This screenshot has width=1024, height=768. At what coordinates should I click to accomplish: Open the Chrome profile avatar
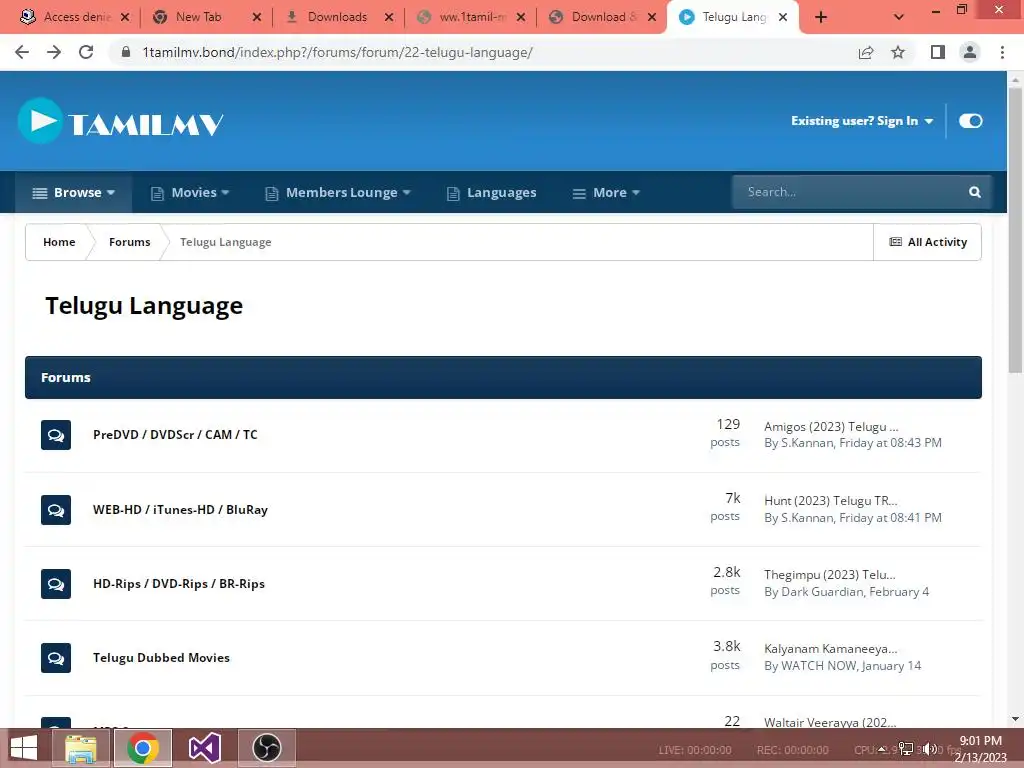coord(970,52)
